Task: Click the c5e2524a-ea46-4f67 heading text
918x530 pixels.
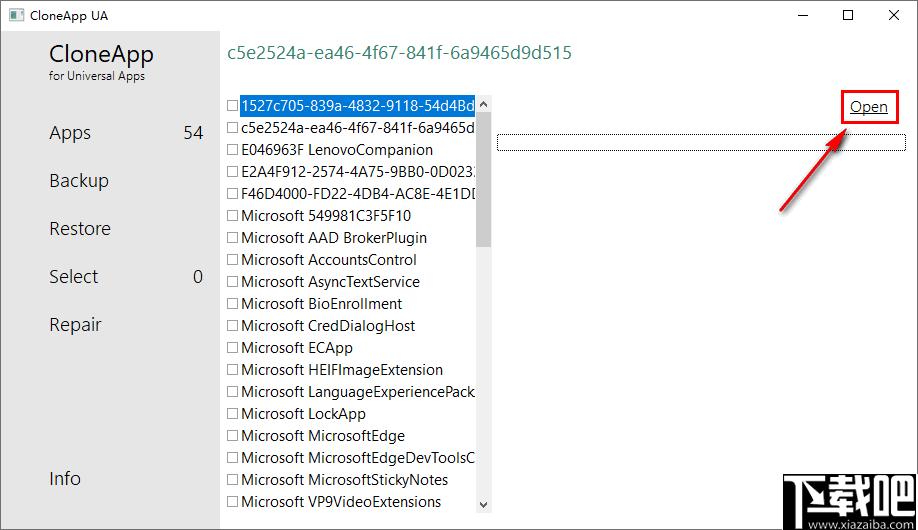Action: click(399, 53)
